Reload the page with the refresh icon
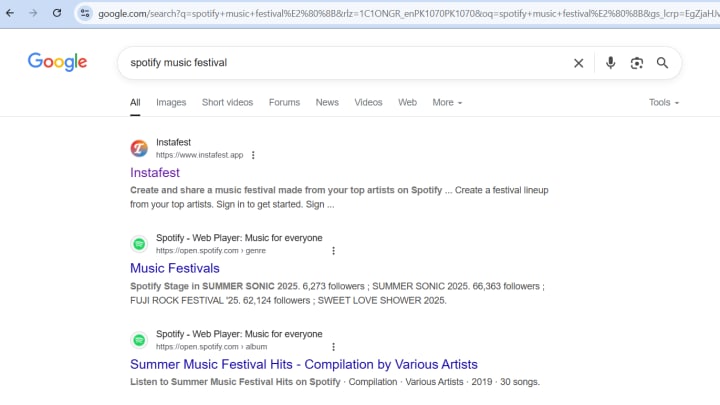 (x=57, y=13)
